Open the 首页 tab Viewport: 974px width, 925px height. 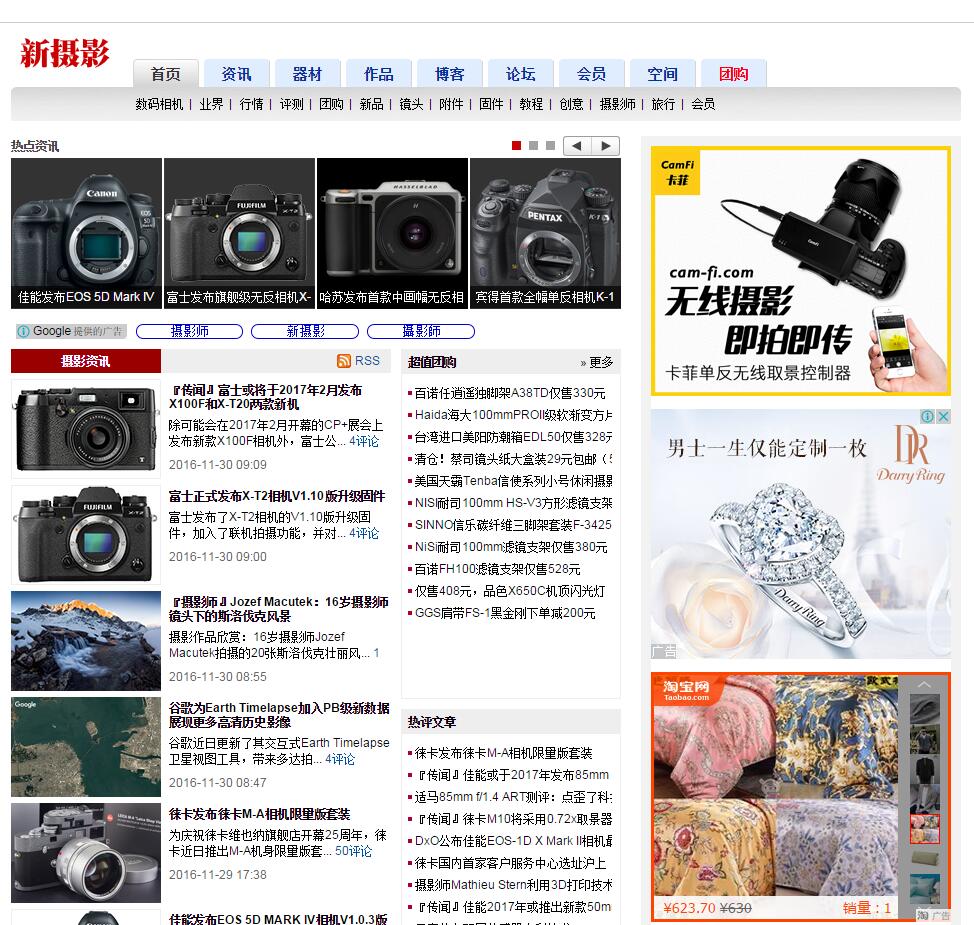pyautogui.click(x=166, y=74)
